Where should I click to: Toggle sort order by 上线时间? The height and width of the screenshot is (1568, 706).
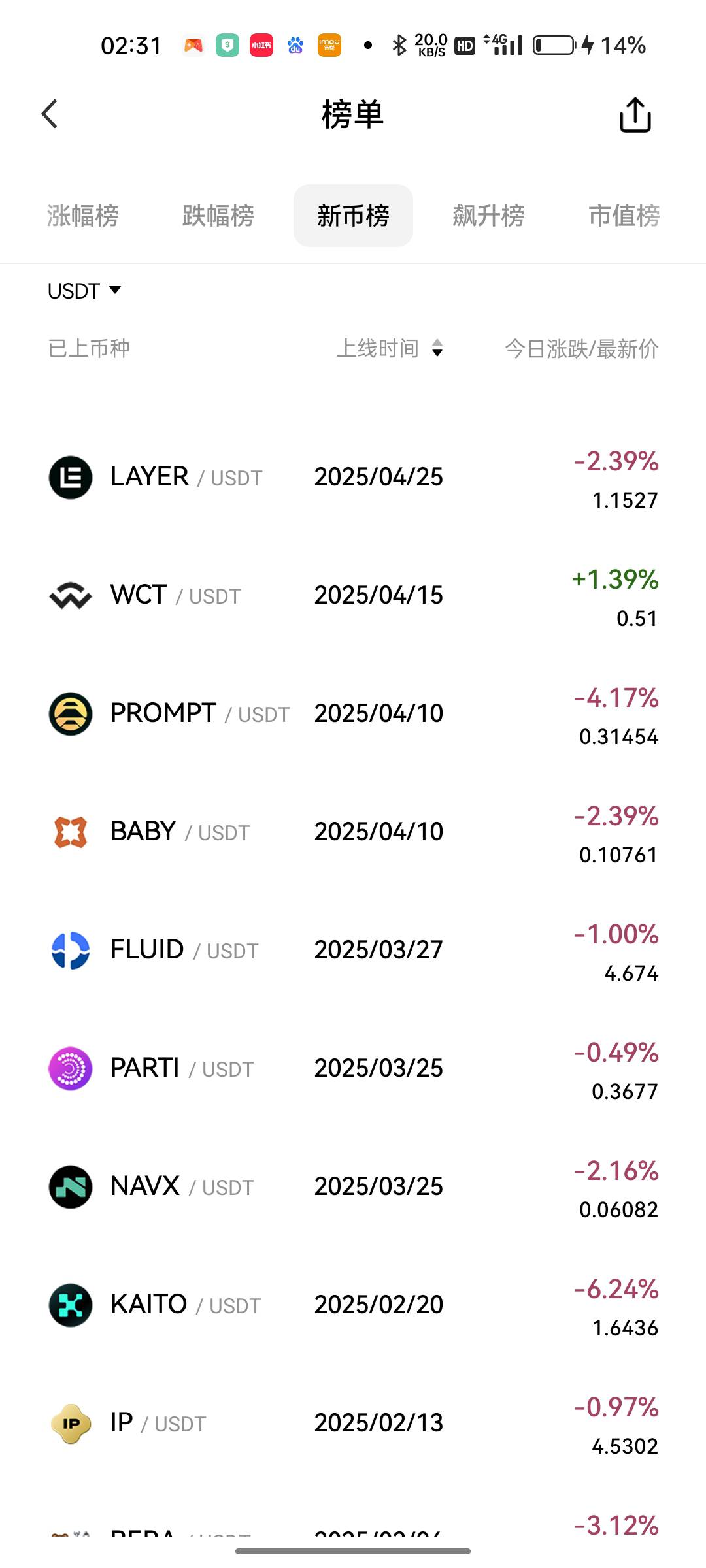pos(390,348)
